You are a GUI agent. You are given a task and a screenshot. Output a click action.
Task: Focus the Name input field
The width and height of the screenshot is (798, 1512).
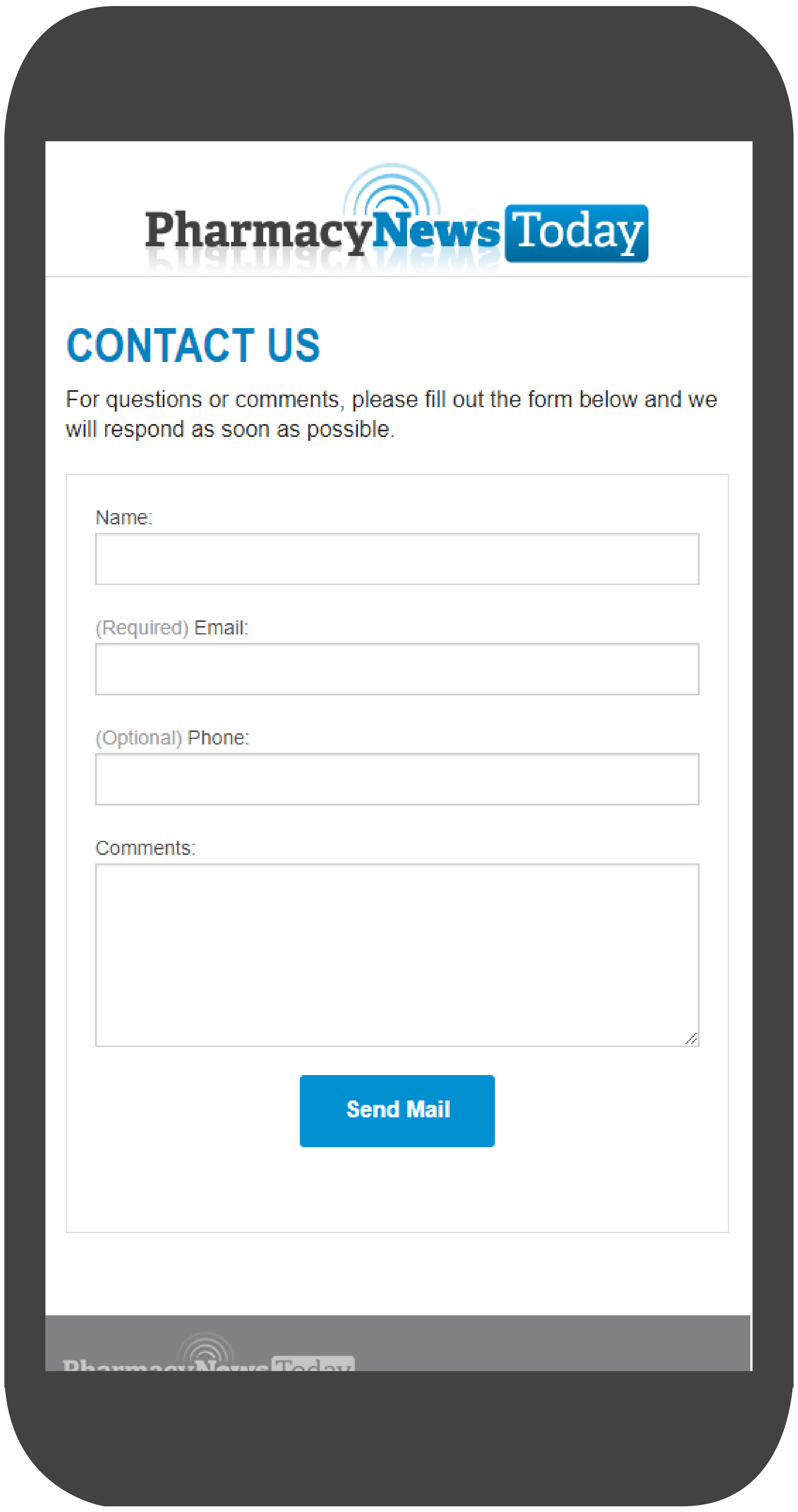(397, 559)
